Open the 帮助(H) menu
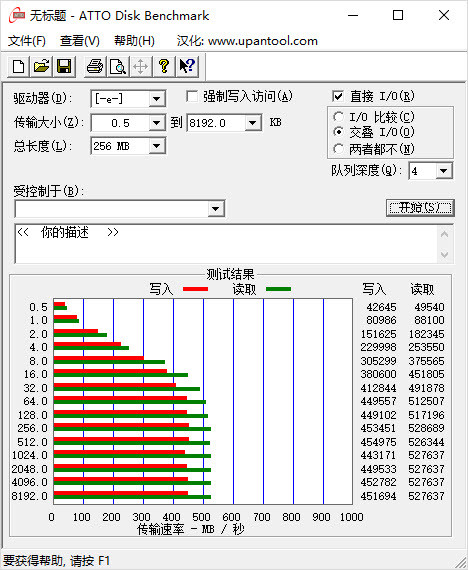The height and width of the screenshot is (570, 468). coord(134,41)
